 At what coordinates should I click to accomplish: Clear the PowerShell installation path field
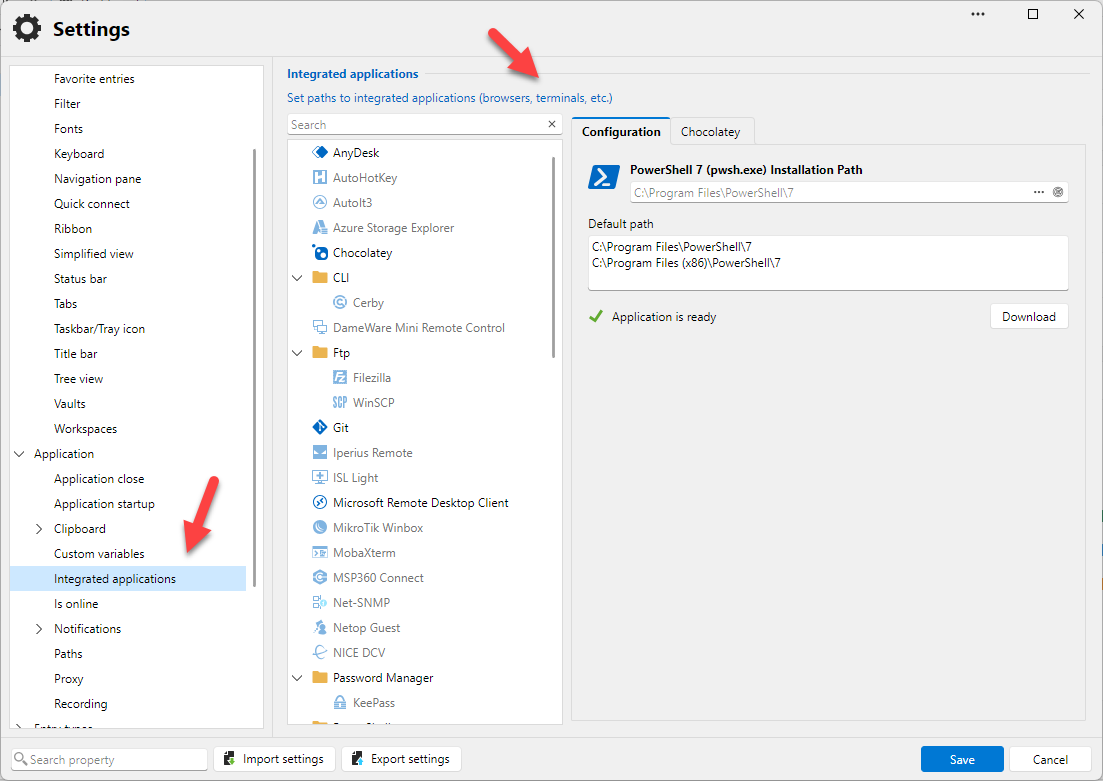(1057, 192)
